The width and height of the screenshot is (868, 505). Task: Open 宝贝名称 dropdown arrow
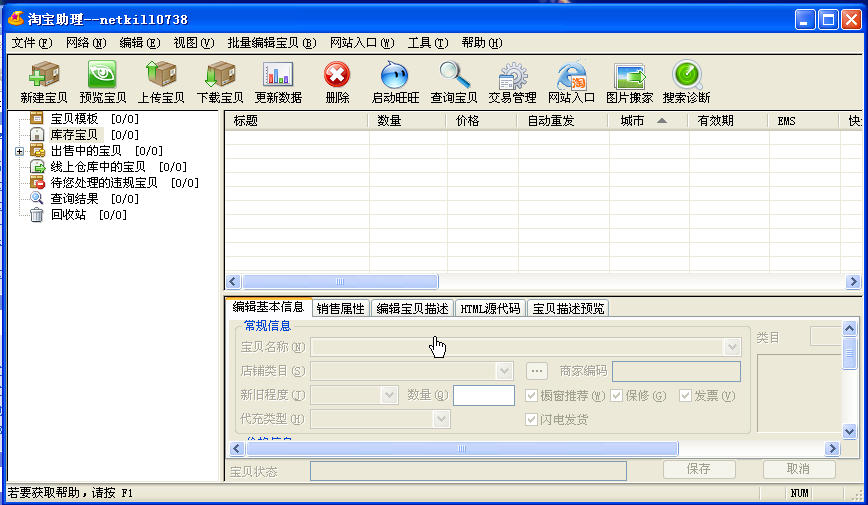click(x=732, y=347)
